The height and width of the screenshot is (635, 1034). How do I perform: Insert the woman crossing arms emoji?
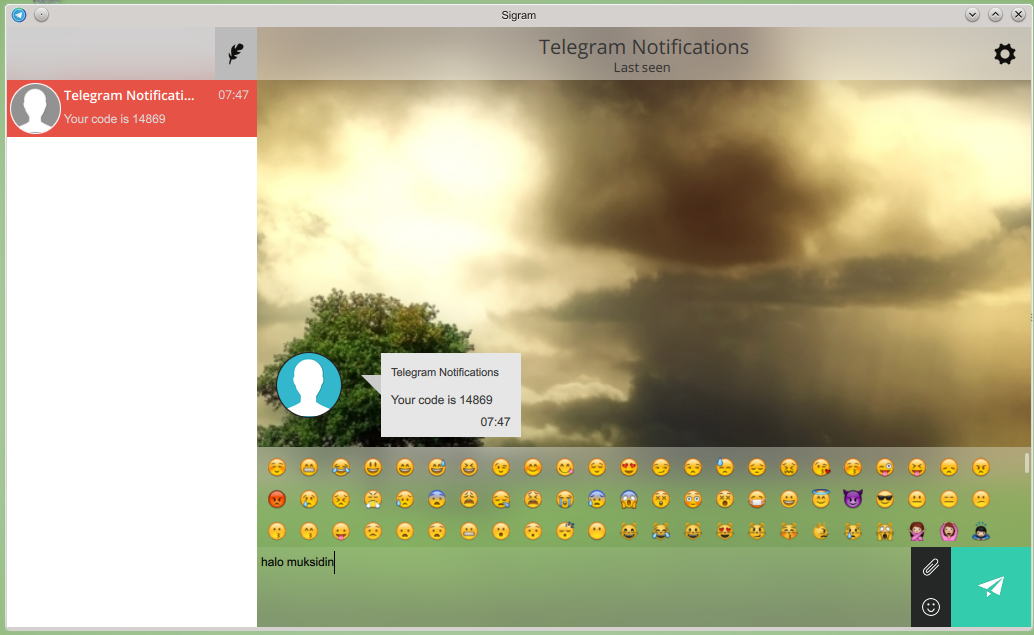pyautogui.click(x=917, y=531)
